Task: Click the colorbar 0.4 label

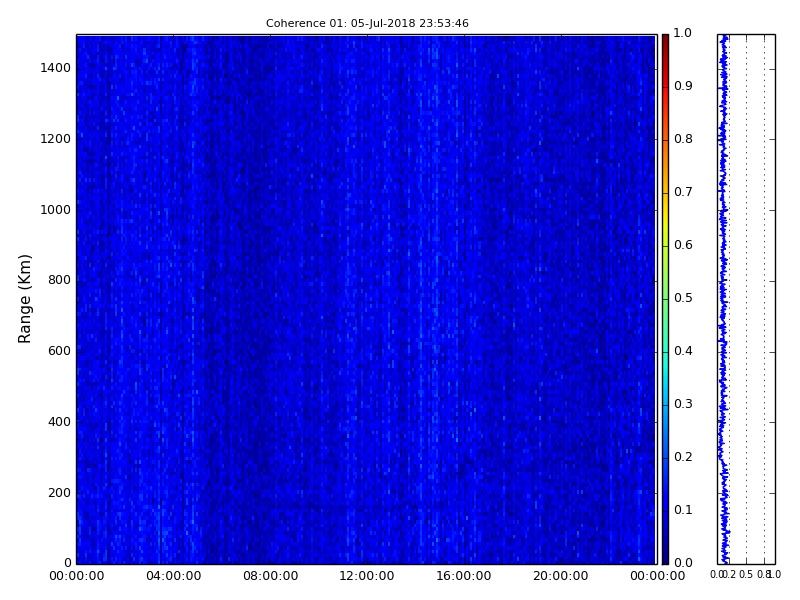Action: point(683,351)
